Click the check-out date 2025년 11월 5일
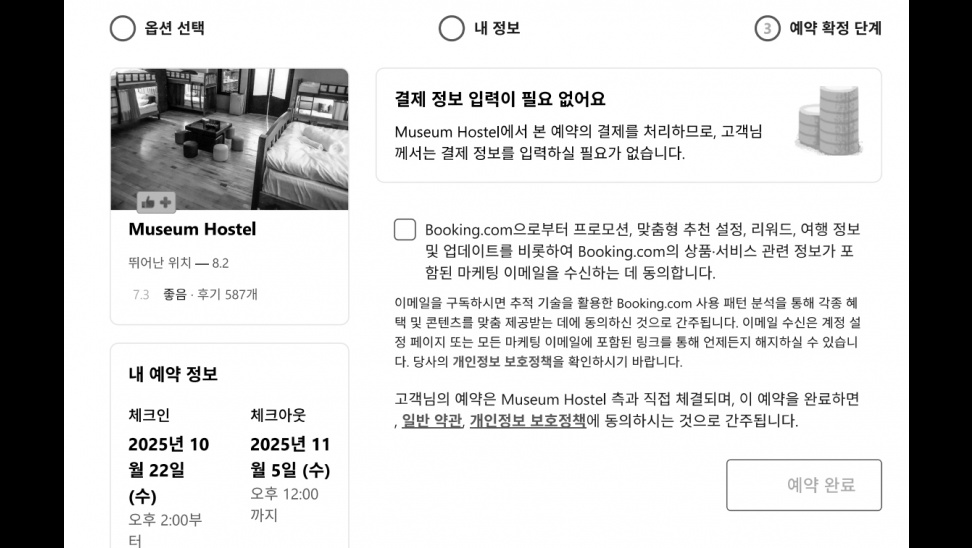The image size is (972, 548). click(290, 457)
